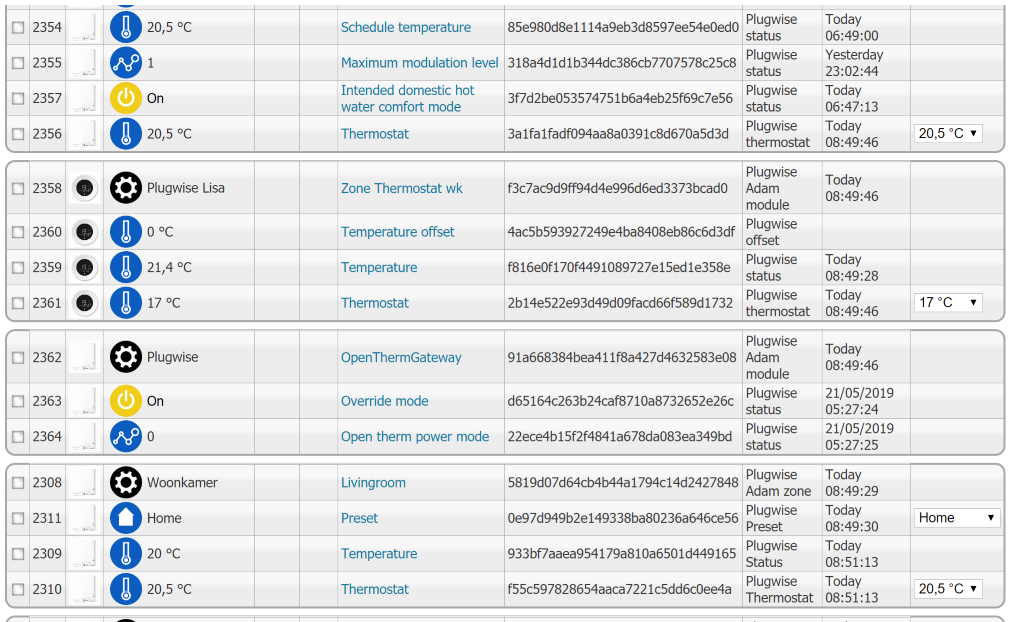1011x622 pixels.
Task: Select the checkbox for device 2362
Action: point(18,357)
